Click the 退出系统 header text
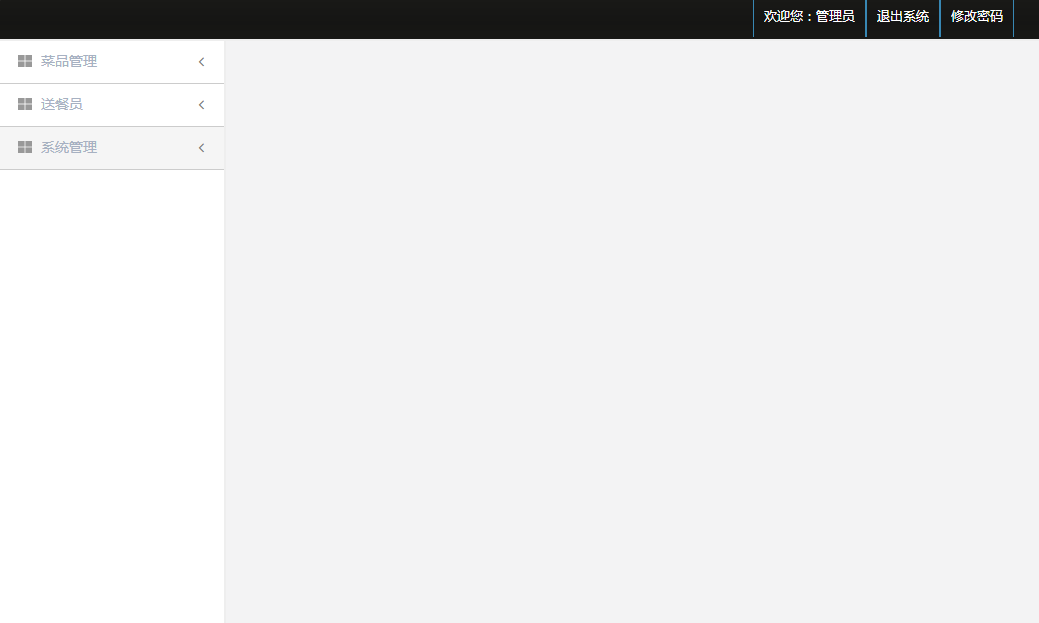This screenshot has width=1039, height=623. pos(902,17)
